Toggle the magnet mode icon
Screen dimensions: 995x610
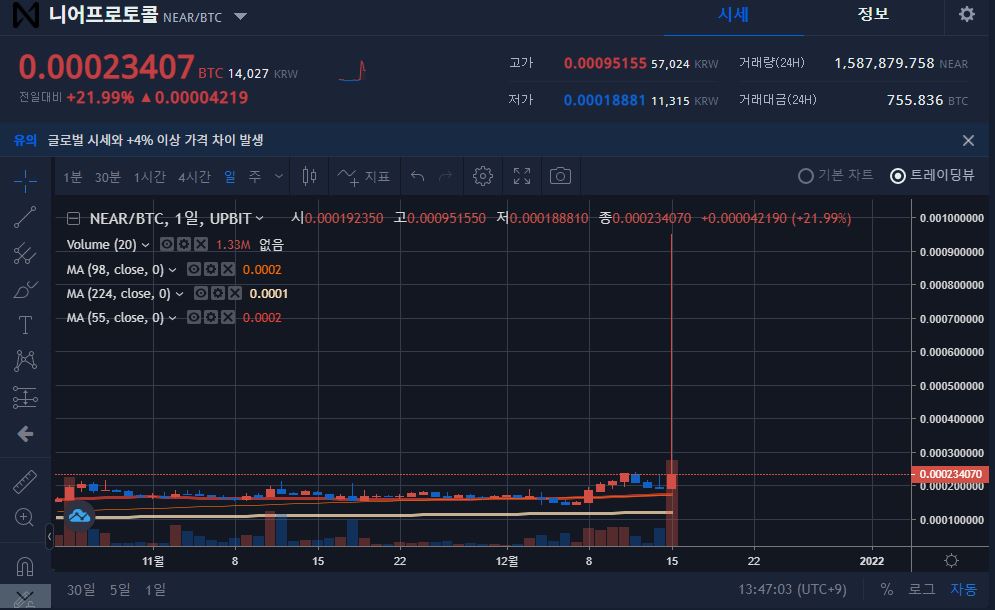pos(25,566)
